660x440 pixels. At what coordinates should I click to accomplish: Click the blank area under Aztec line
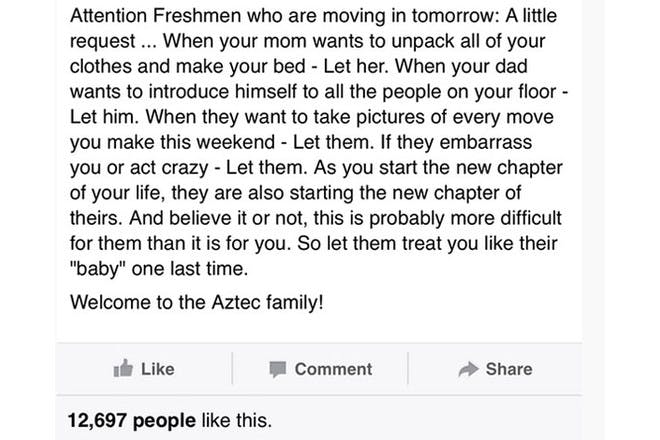pyautogui.click(x=319, y=328)
